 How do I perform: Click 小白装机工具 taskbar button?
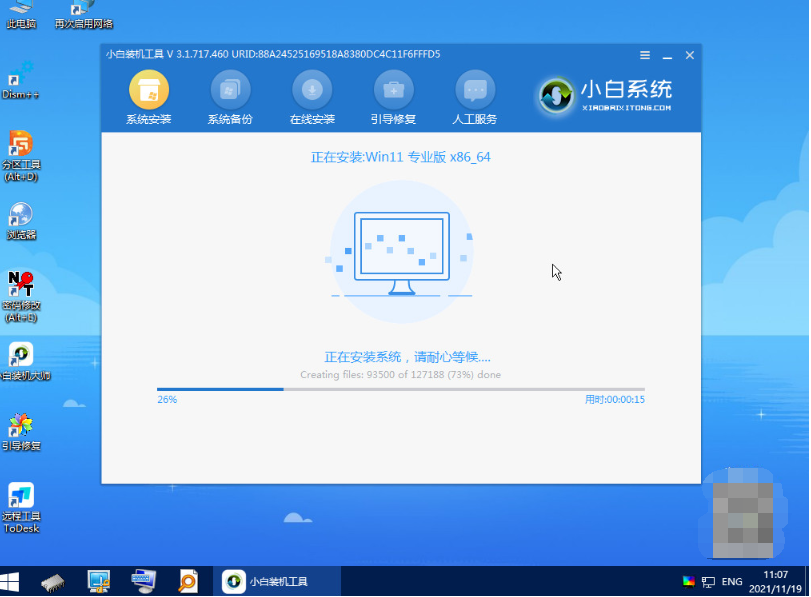point(276,581)
